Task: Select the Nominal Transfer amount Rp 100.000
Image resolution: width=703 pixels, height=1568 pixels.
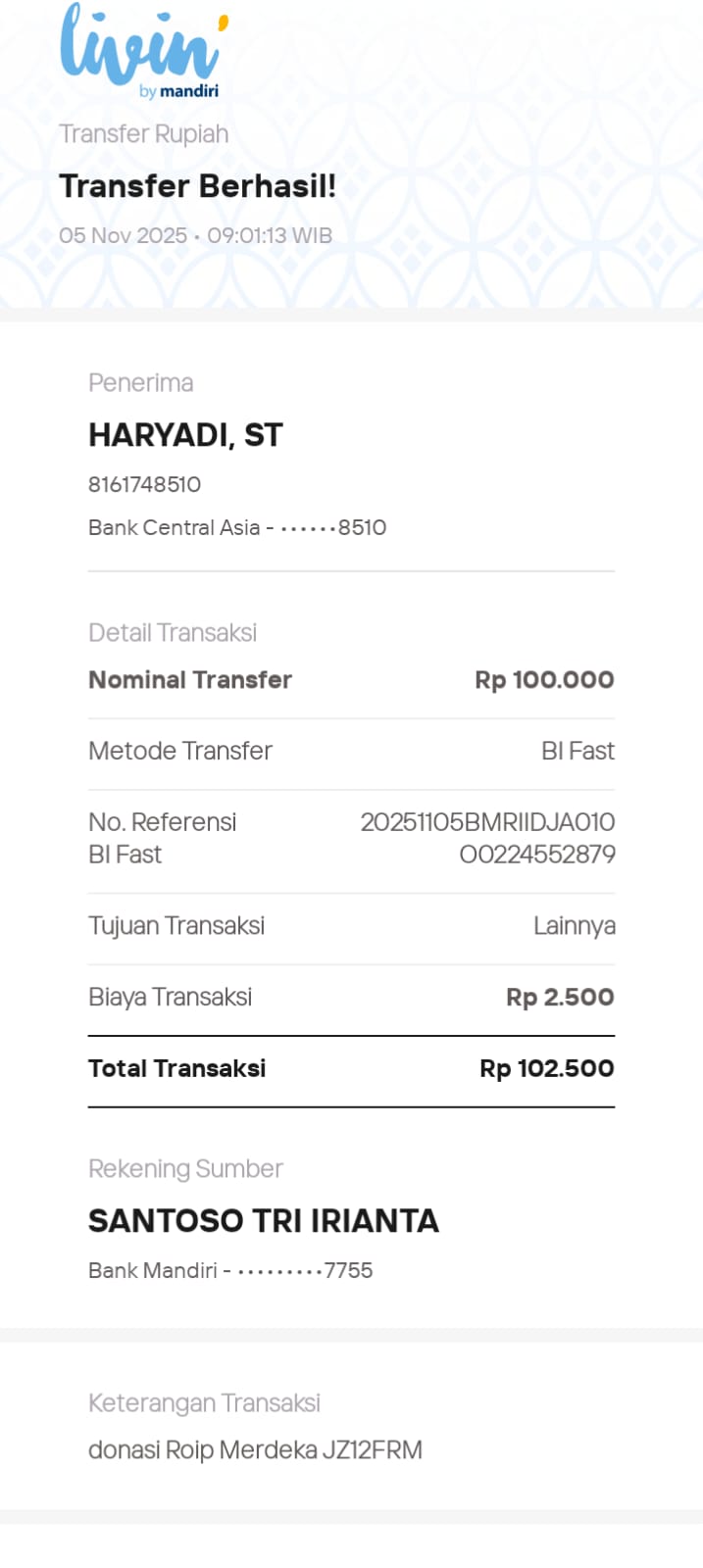Action: click(544, 680)
